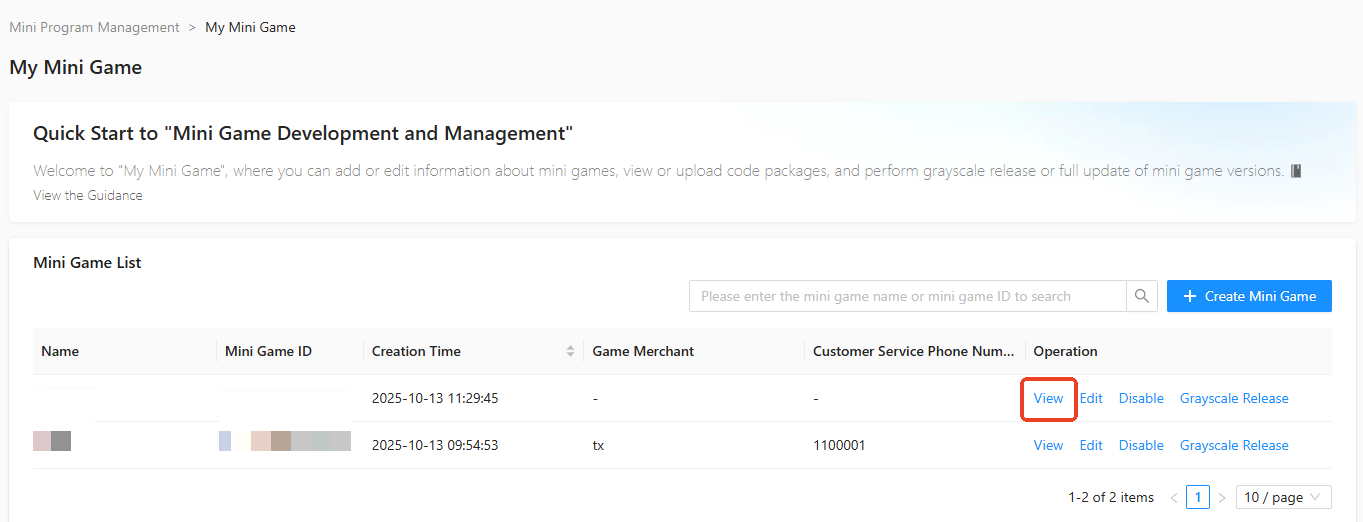Click the guidance book icon
1363x522 pixels.
[1296, 171]
